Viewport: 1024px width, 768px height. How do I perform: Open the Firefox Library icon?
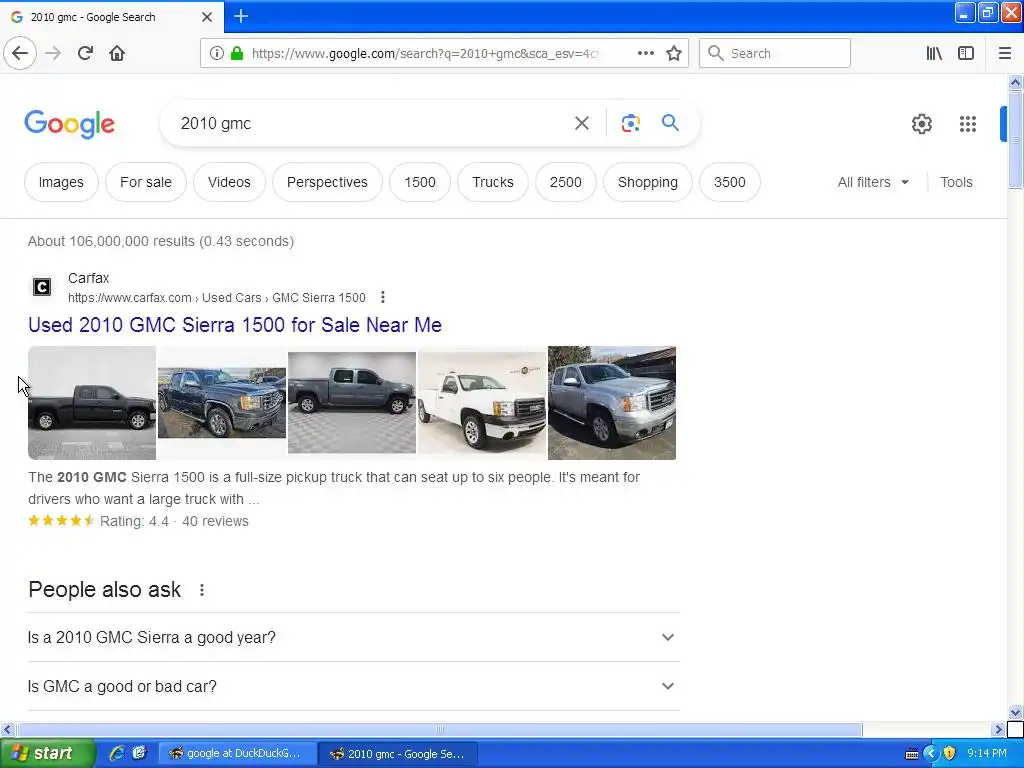(x=934, y=54)
